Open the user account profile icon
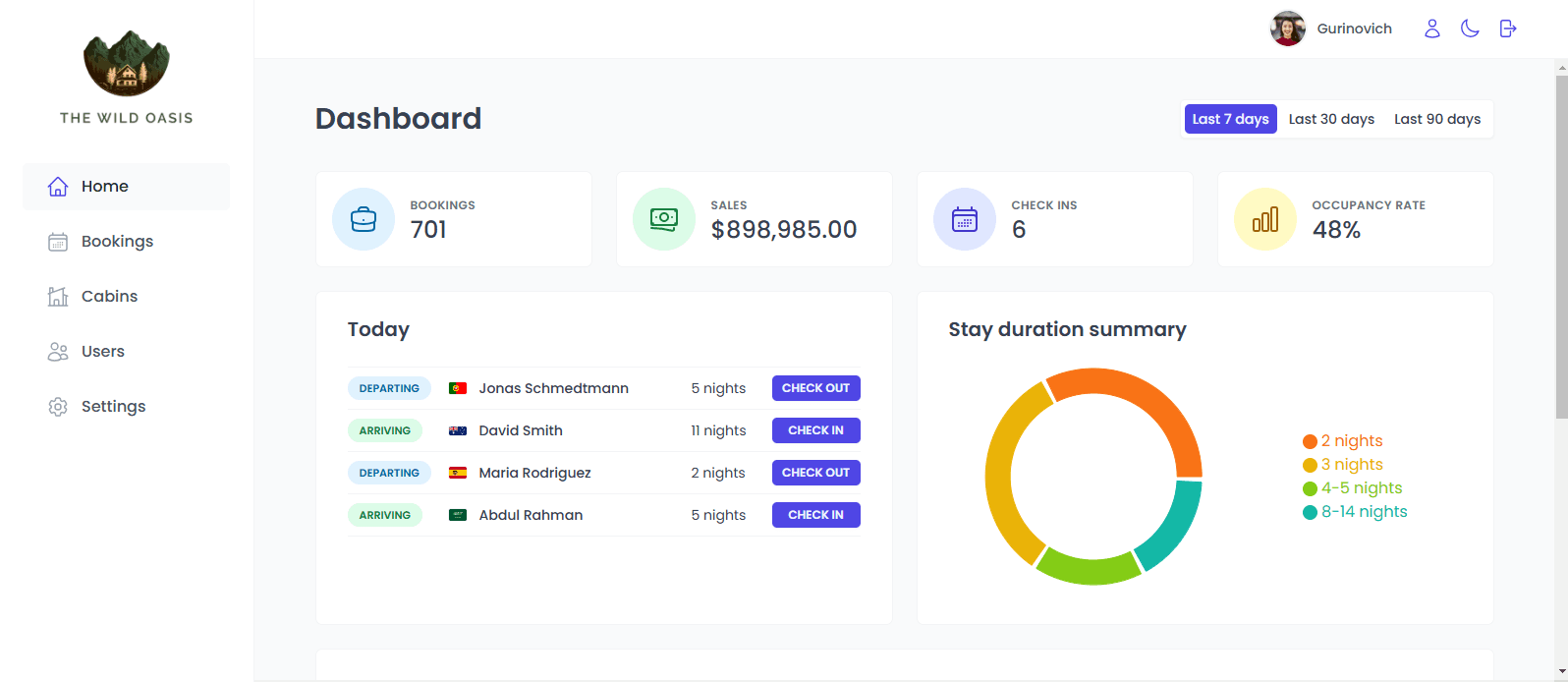The height and width of the screenshot is (682, 1568). point(1432,28)
